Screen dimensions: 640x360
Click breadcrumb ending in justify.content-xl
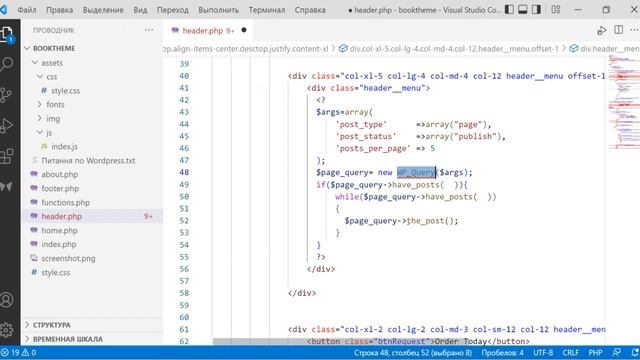click(246, 49)
